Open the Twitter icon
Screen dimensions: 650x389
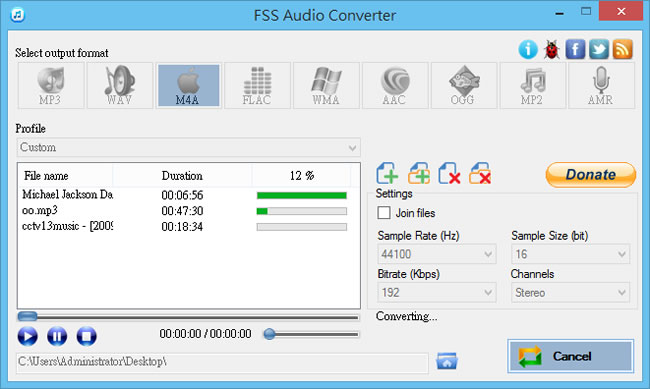599,50
